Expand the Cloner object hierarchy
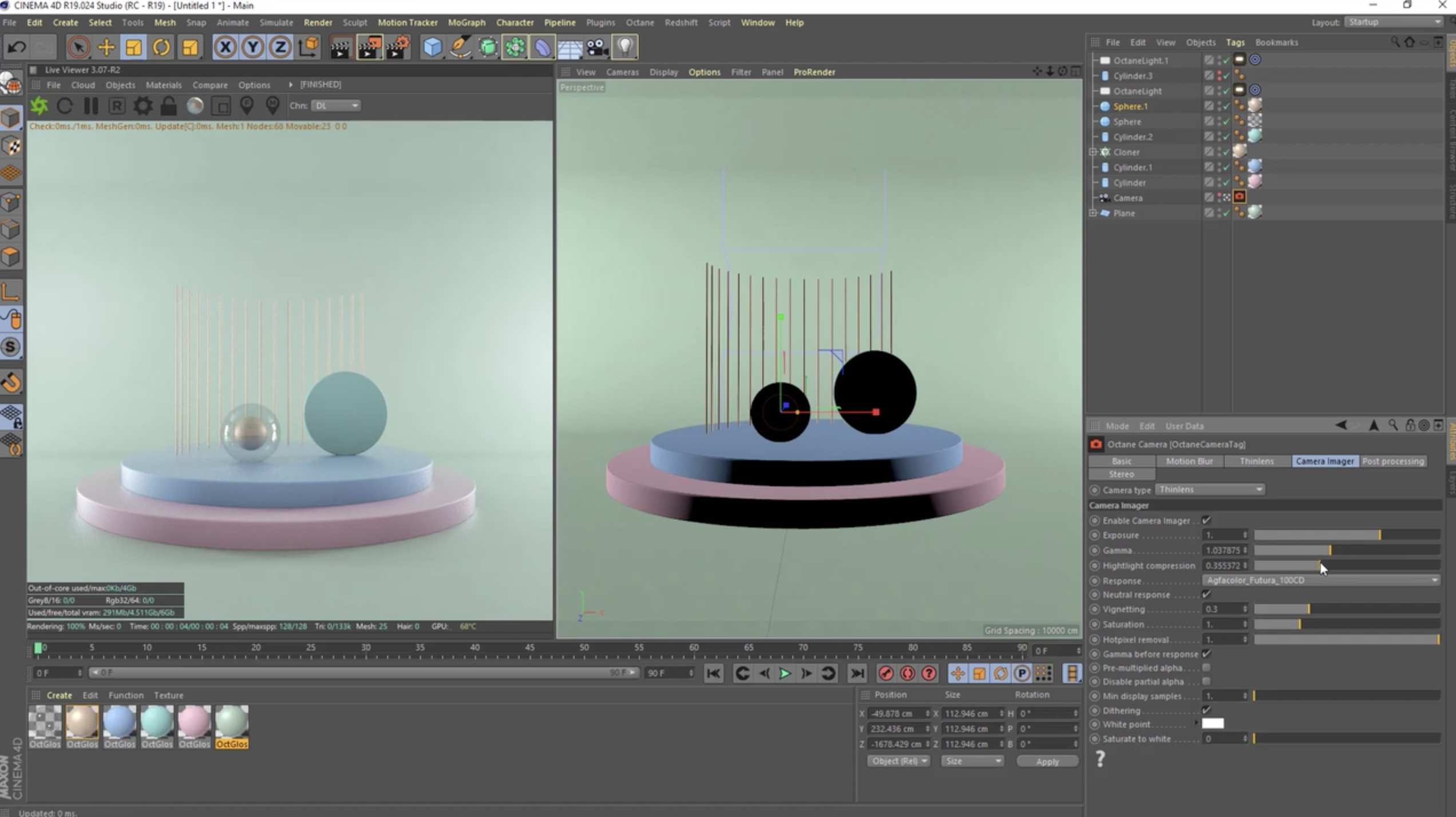 pos(1093,152)
